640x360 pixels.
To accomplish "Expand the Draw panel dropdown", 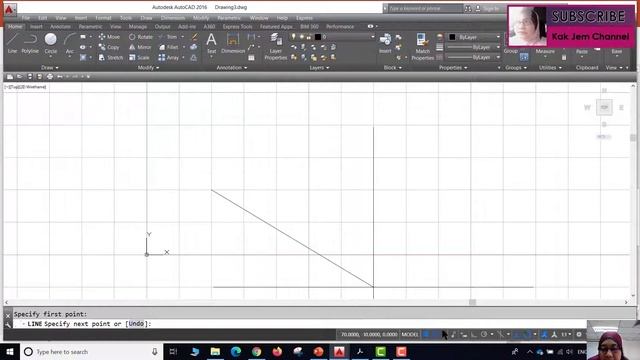I will (x=50, y=67).
